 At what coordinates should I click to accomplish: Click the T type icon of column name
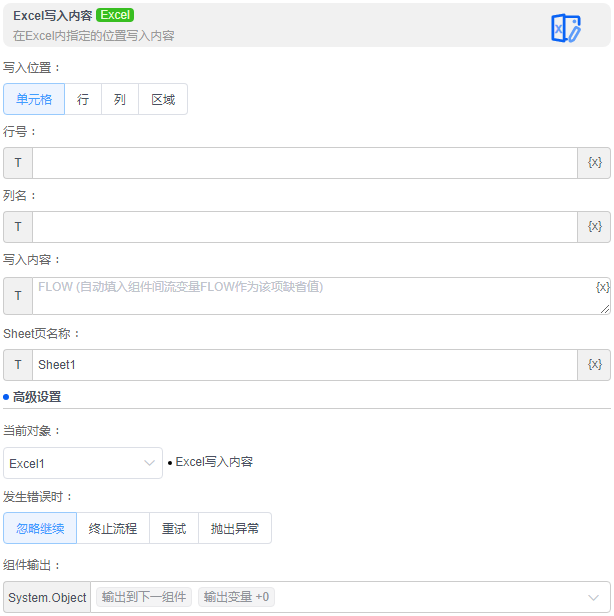18,227
